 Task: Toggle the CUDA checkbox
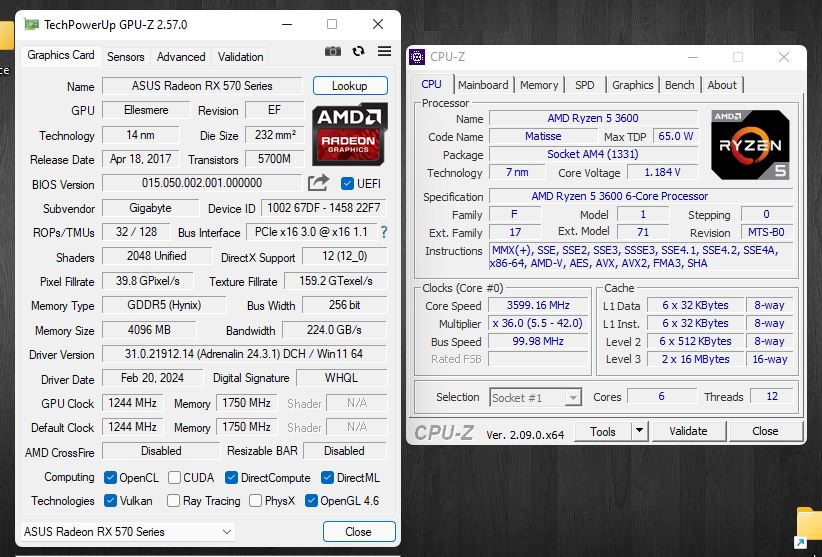tap(175, 477)
